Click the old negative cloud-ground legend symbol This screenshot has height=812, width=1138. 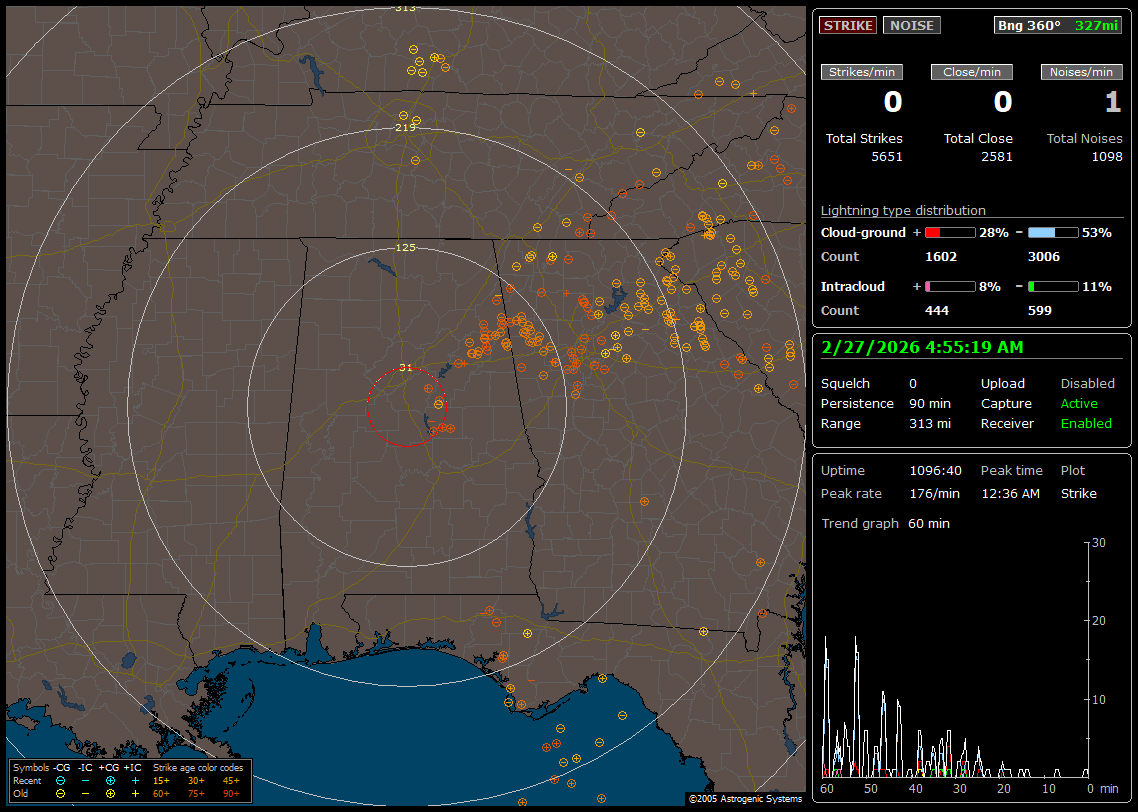point(60,793)
